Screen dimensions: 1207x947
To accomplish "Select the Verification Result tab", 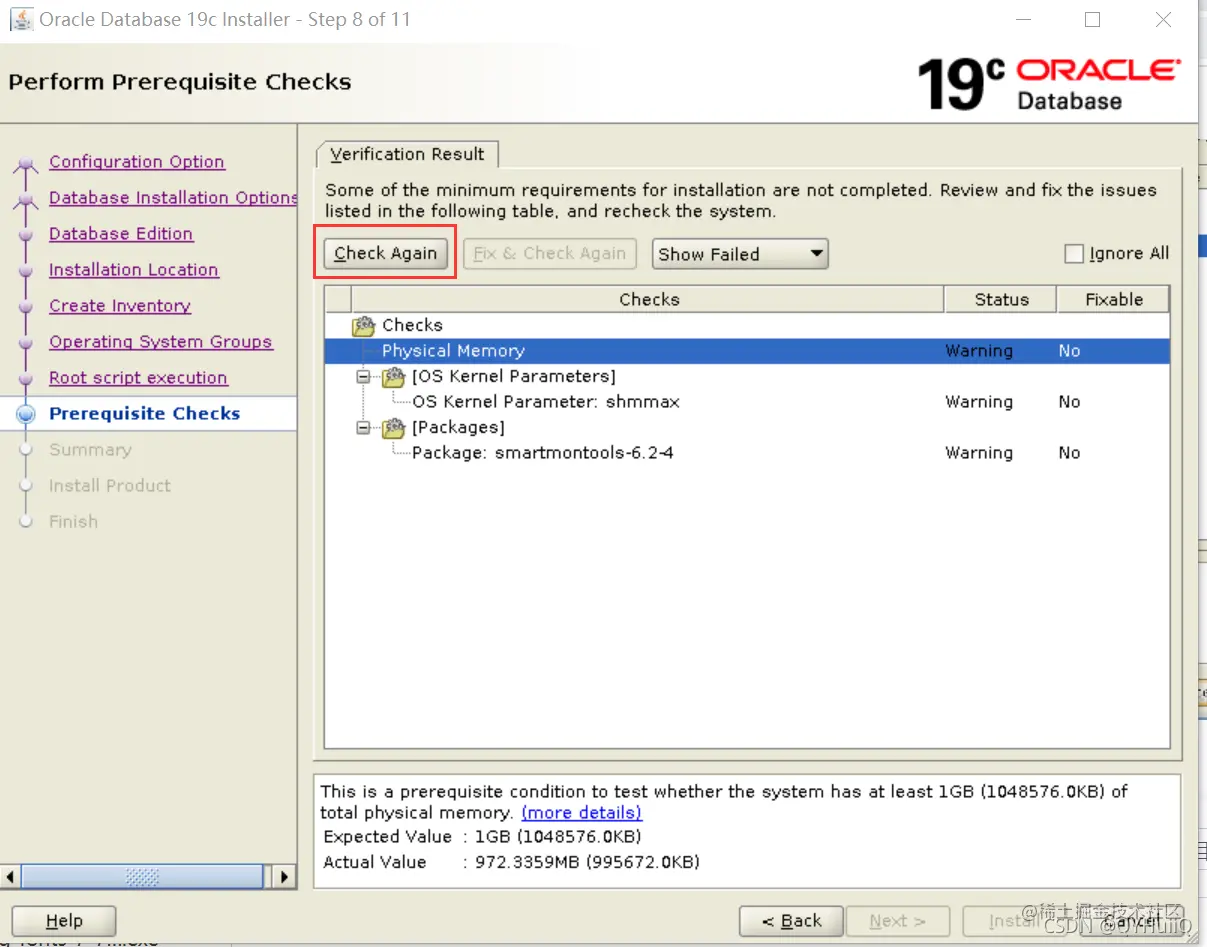I will (407, 154).
